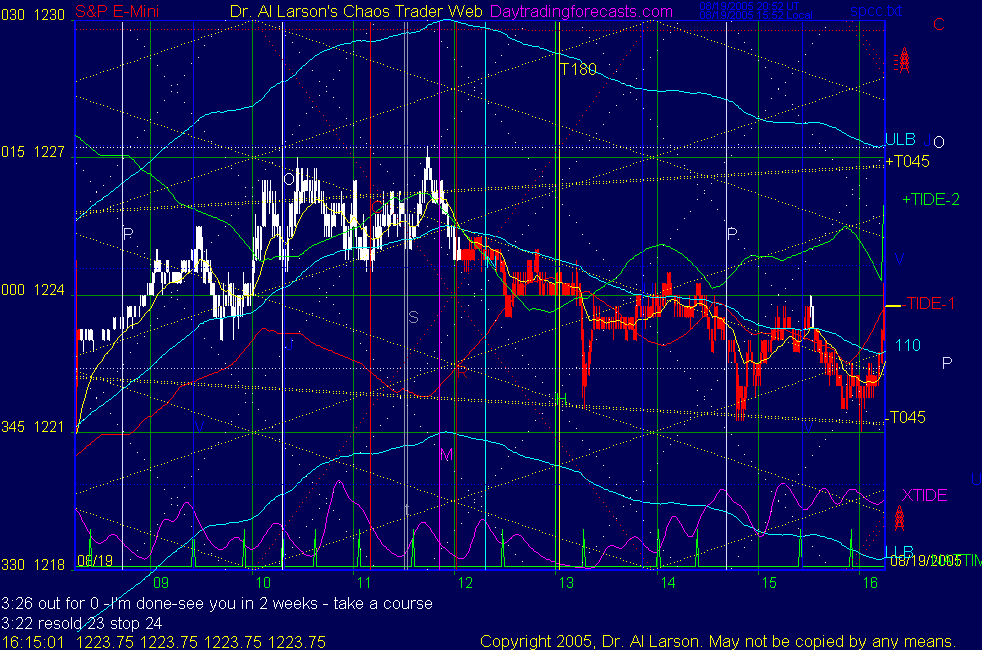Click the "16:15:01" time in the quote line

tap(33, 642)
